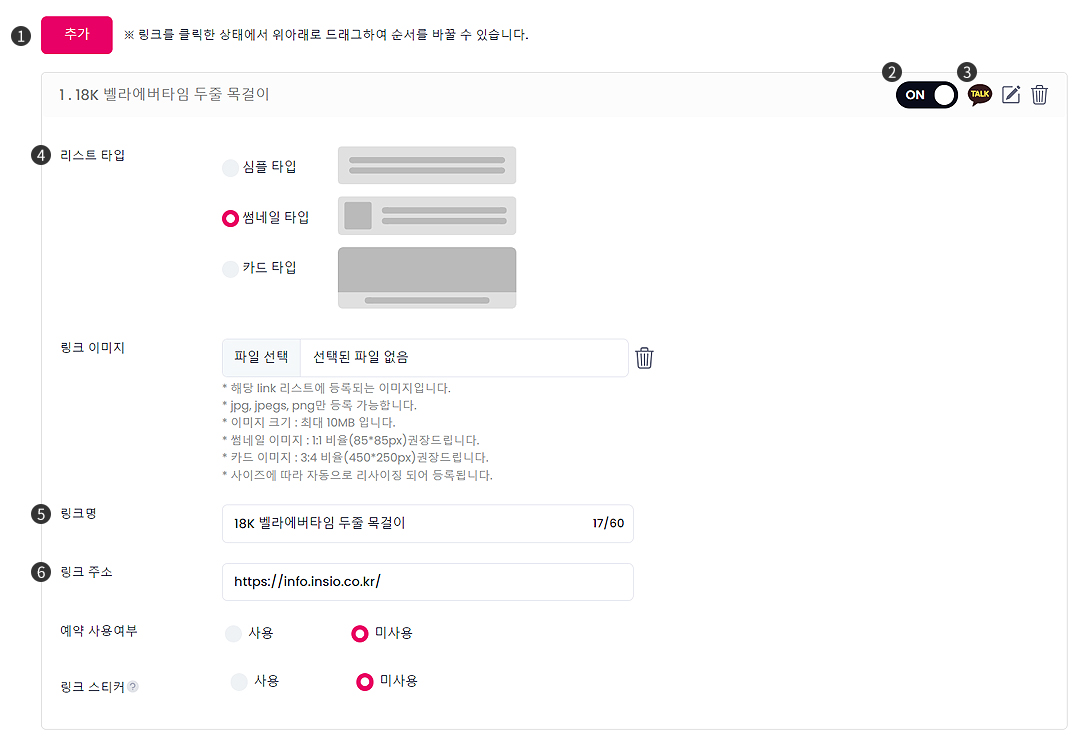Choose 미사용 for 예약 사용여부
The width and height of the screenshot is (1080, 752).
pyautogui.click(x=360, y=633)
